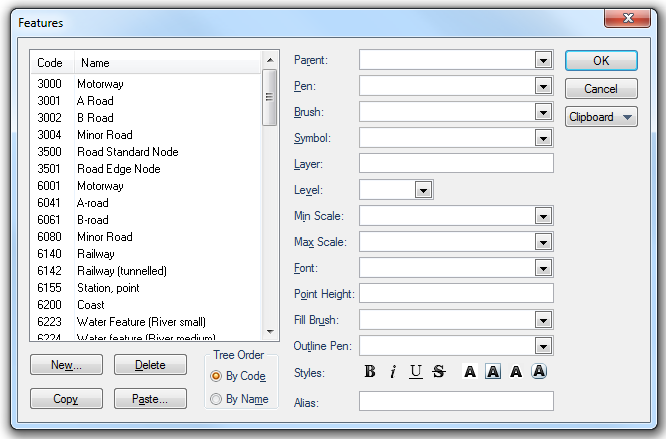Select Railway (tunnelled) in the features list
The image size is (666, 439).
[x=121, y=271]
